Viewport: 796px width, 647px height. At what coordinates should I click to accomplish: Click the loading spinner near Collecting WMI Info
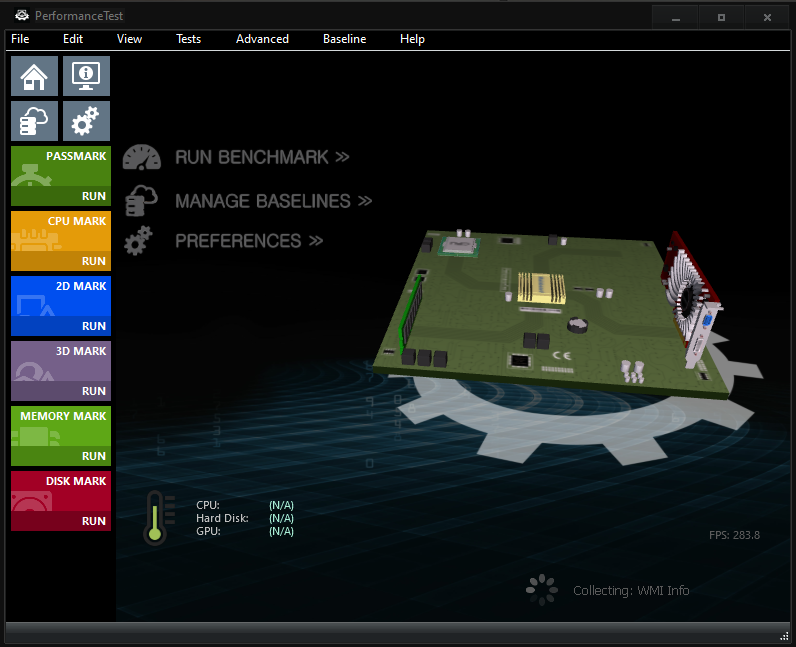pos(542,590)
